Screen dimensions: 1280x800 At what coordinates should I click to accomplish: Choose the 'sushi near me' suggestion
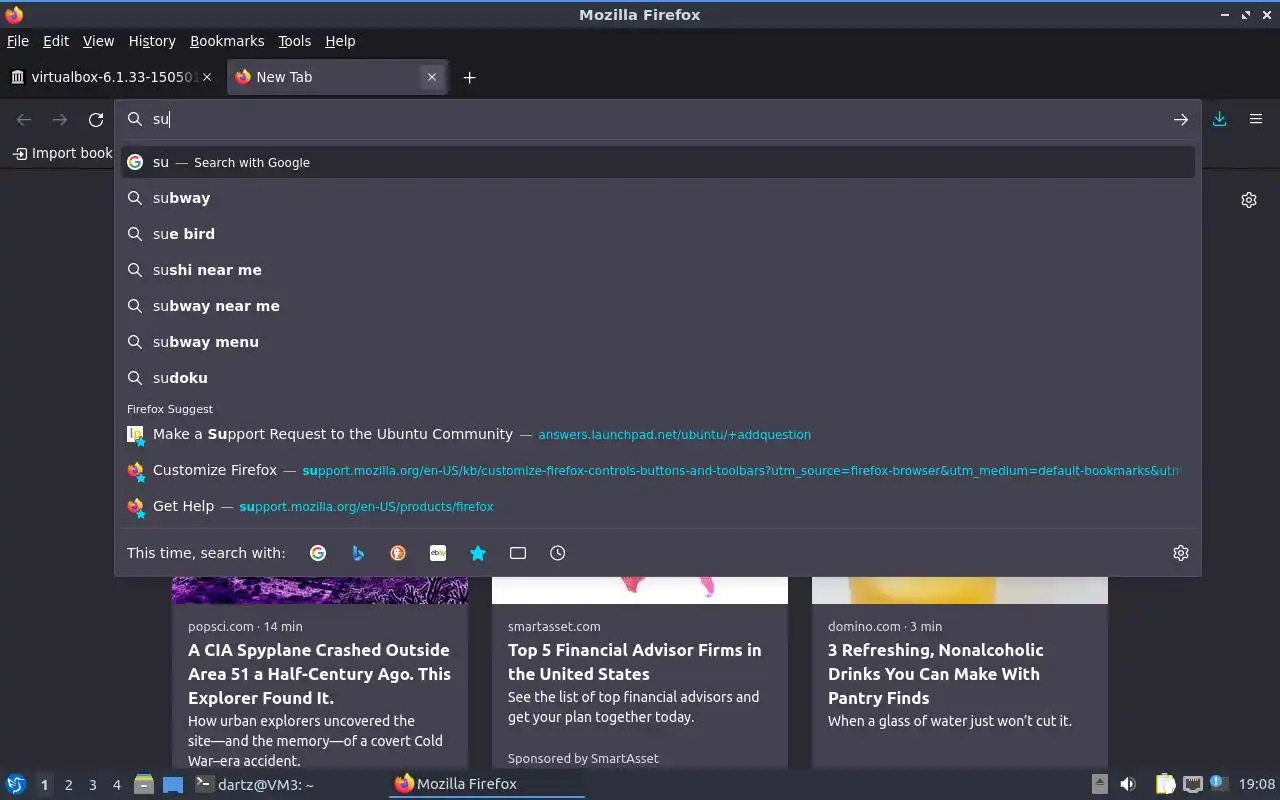(658, 270)
